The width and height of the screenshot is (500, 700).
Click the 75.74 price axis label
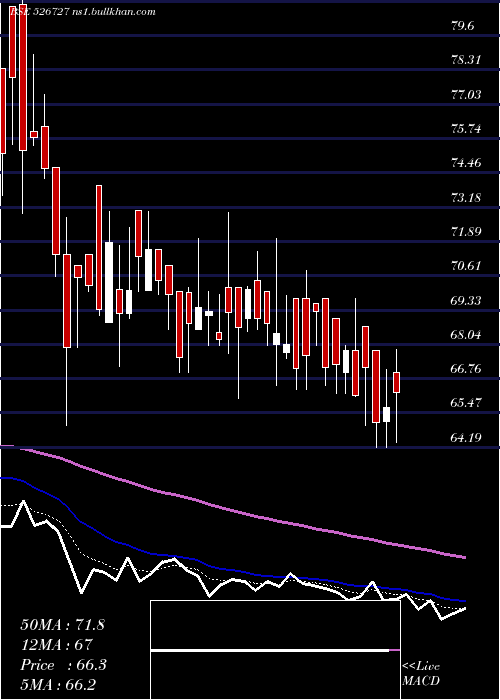(x=466, y=129)
